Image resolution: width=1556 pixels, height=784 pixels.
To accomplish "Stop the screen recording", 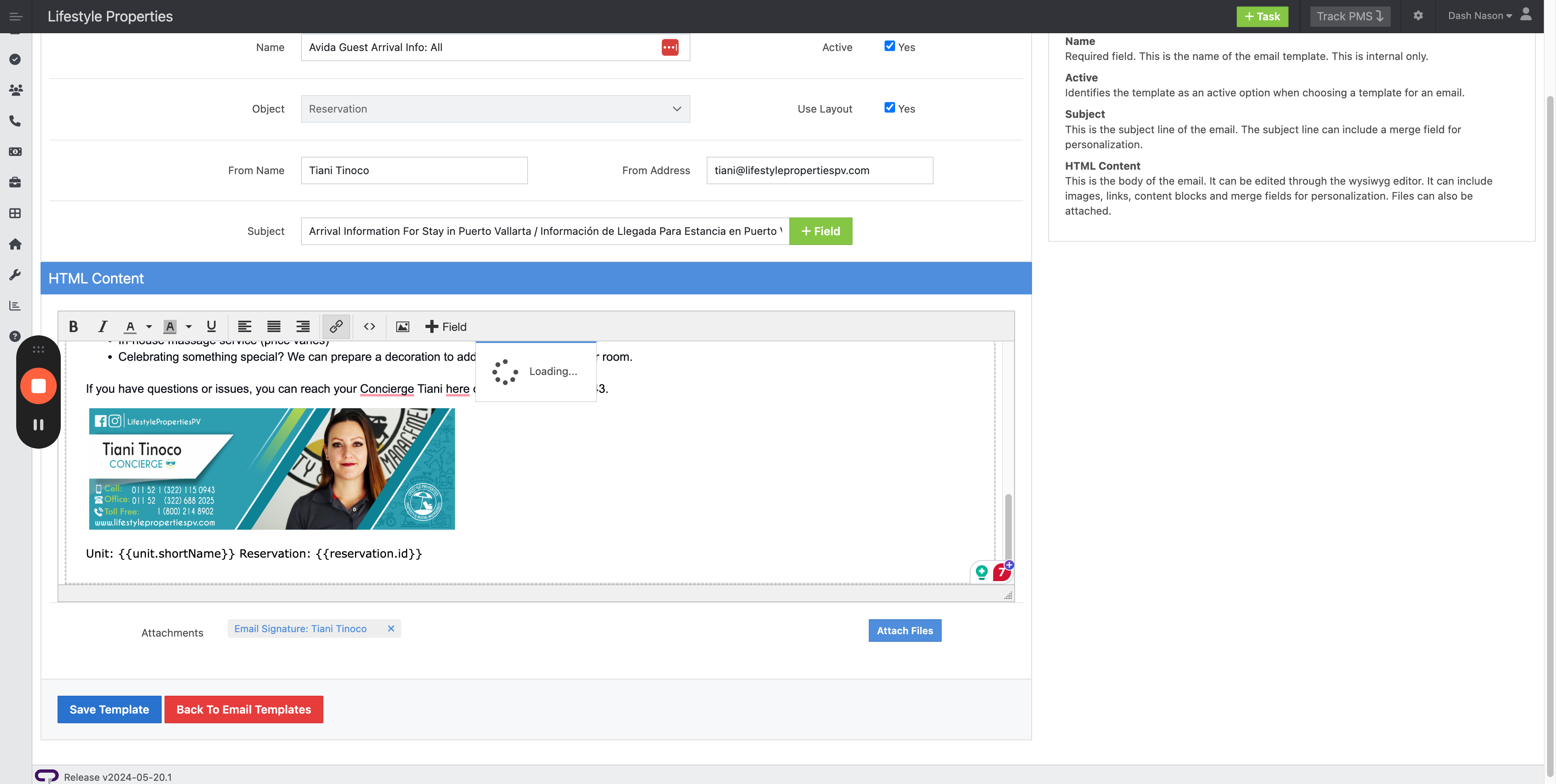I will [x=38, y=386].
